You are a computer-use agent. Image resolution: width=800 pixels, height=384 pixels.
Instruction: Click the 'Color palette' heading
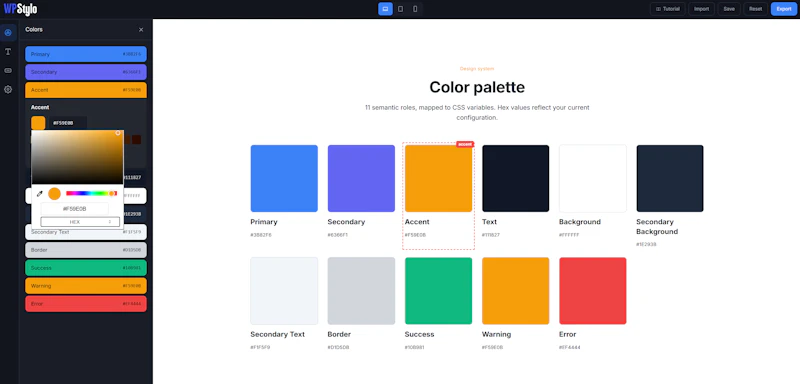click(477, 87)
